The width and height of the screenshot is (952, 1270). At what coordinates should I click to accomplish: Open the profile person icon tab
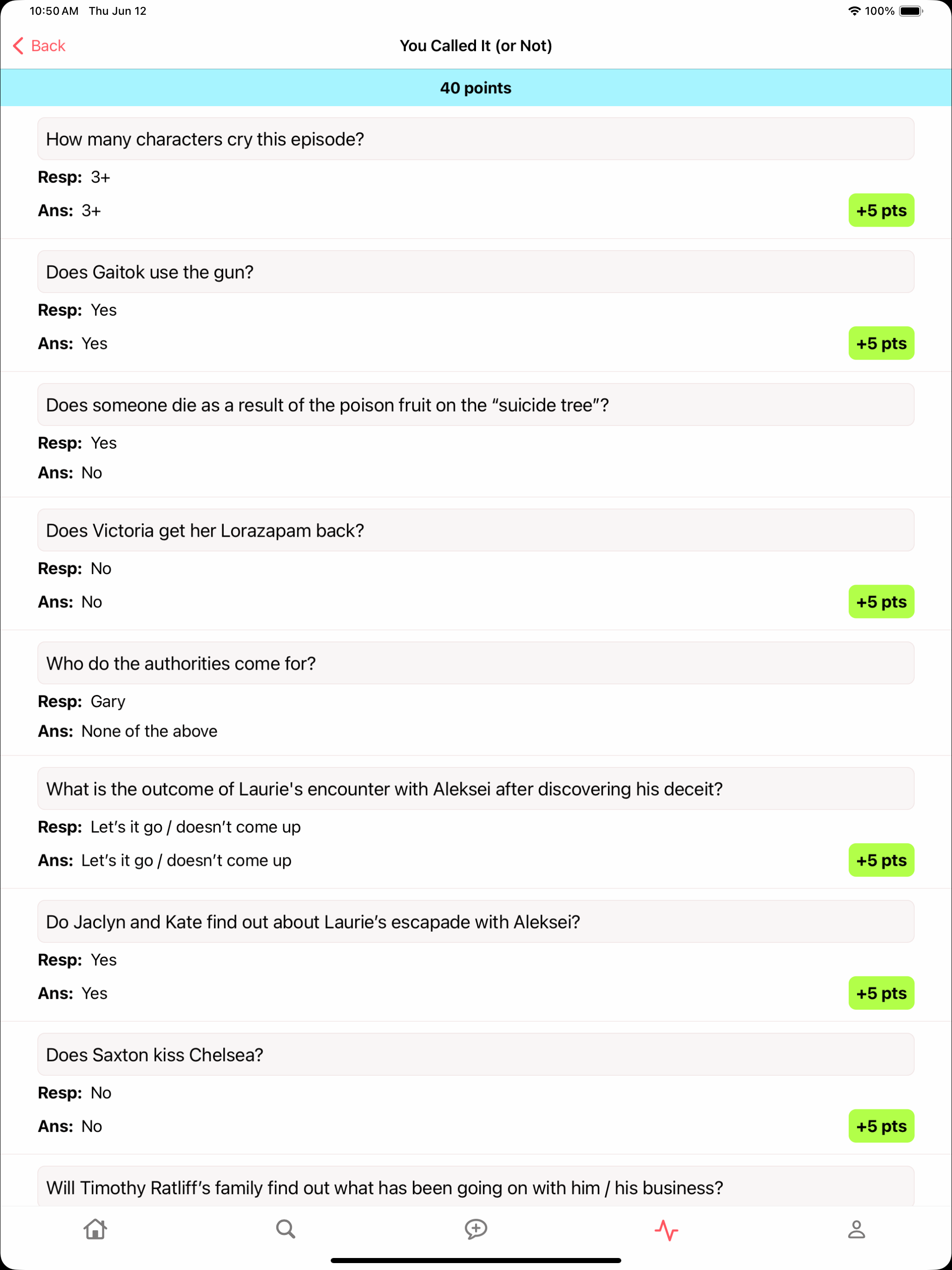[x=856, y=1229]
